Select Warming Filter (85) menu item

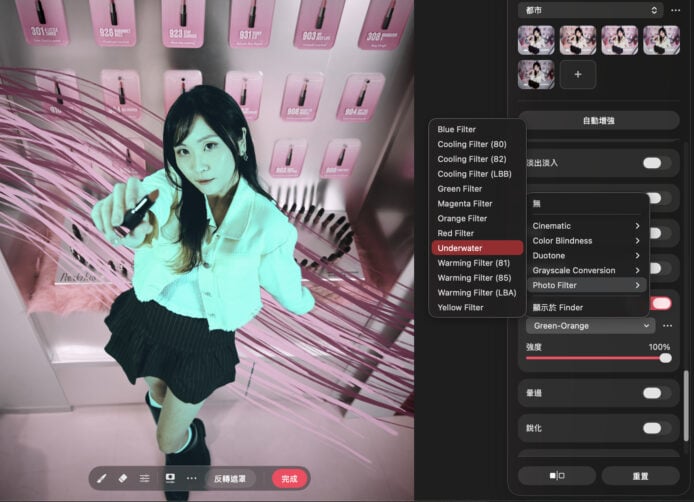(476, 278)
